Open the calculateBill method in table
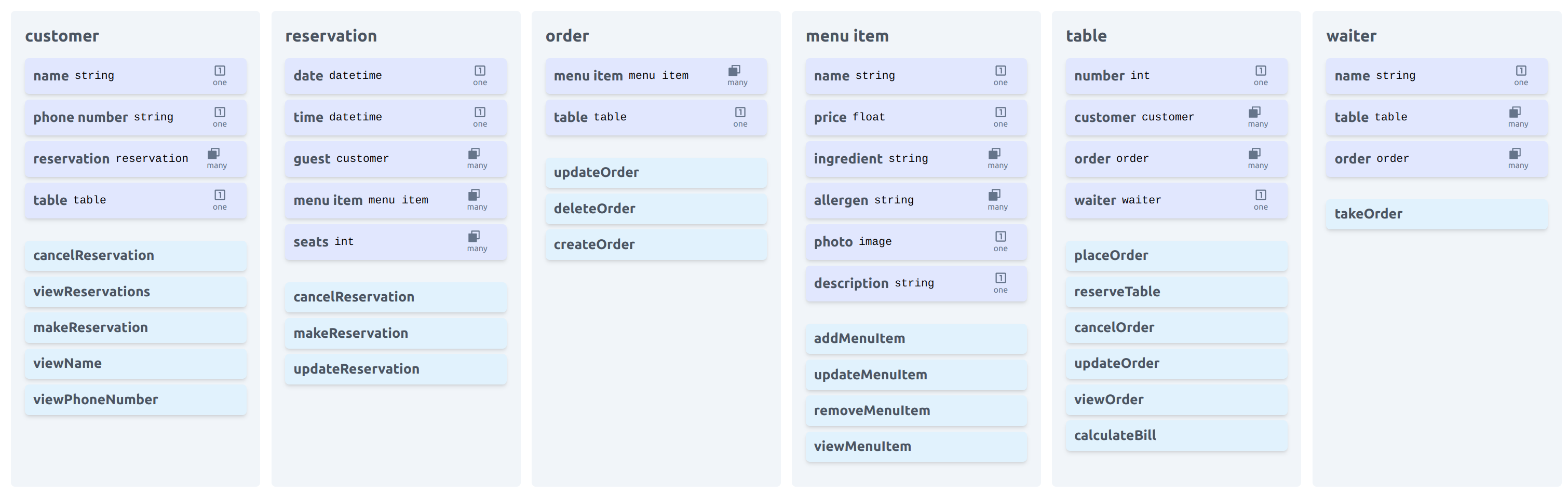The height and width of the screenshot is (495, 1568). 1177,436
